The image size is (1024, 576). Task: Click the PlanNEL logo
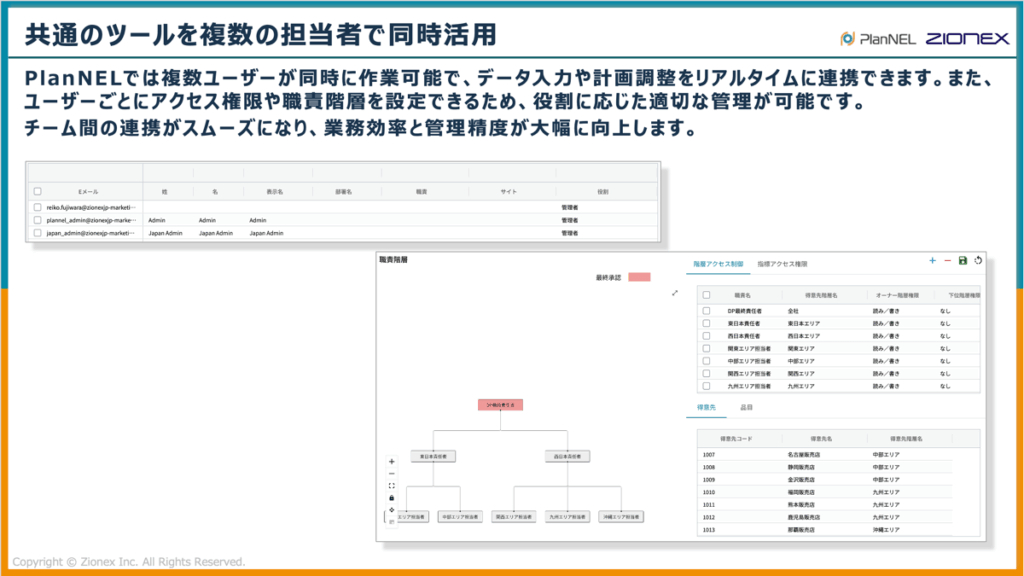point(878,39)
